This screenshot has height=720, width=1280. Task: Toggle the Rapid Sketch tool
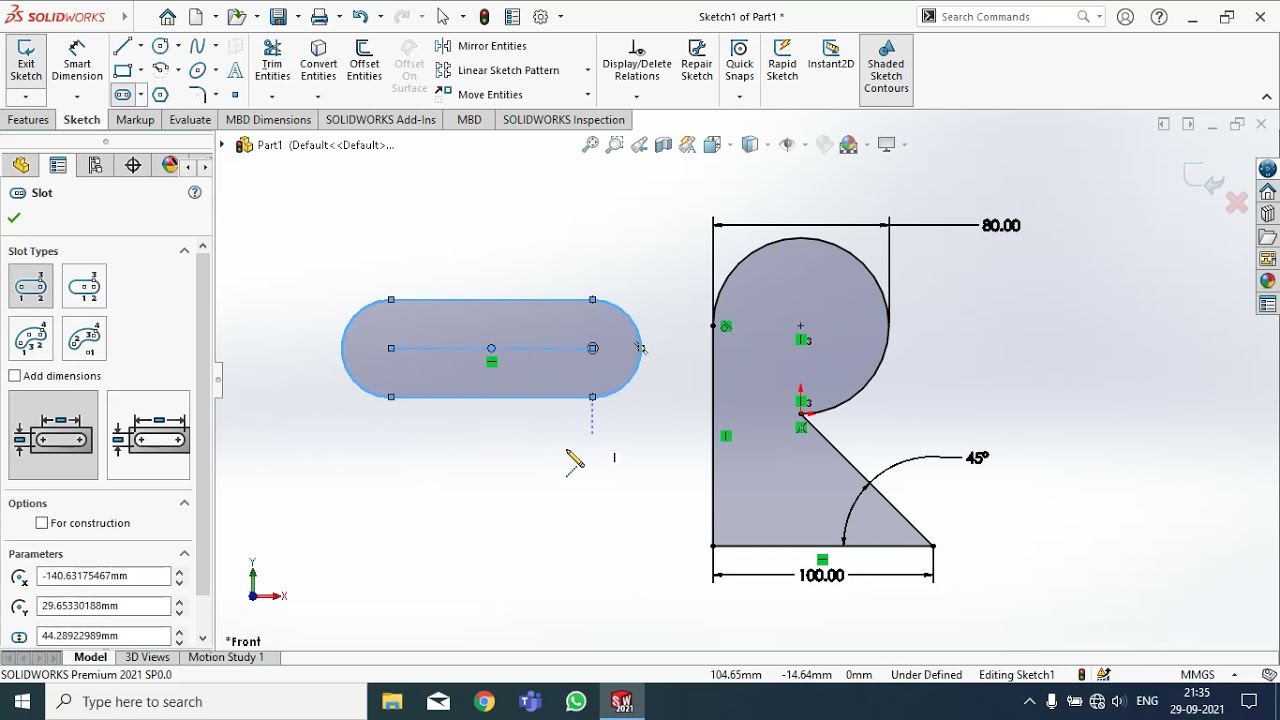[x=782, y=61]
